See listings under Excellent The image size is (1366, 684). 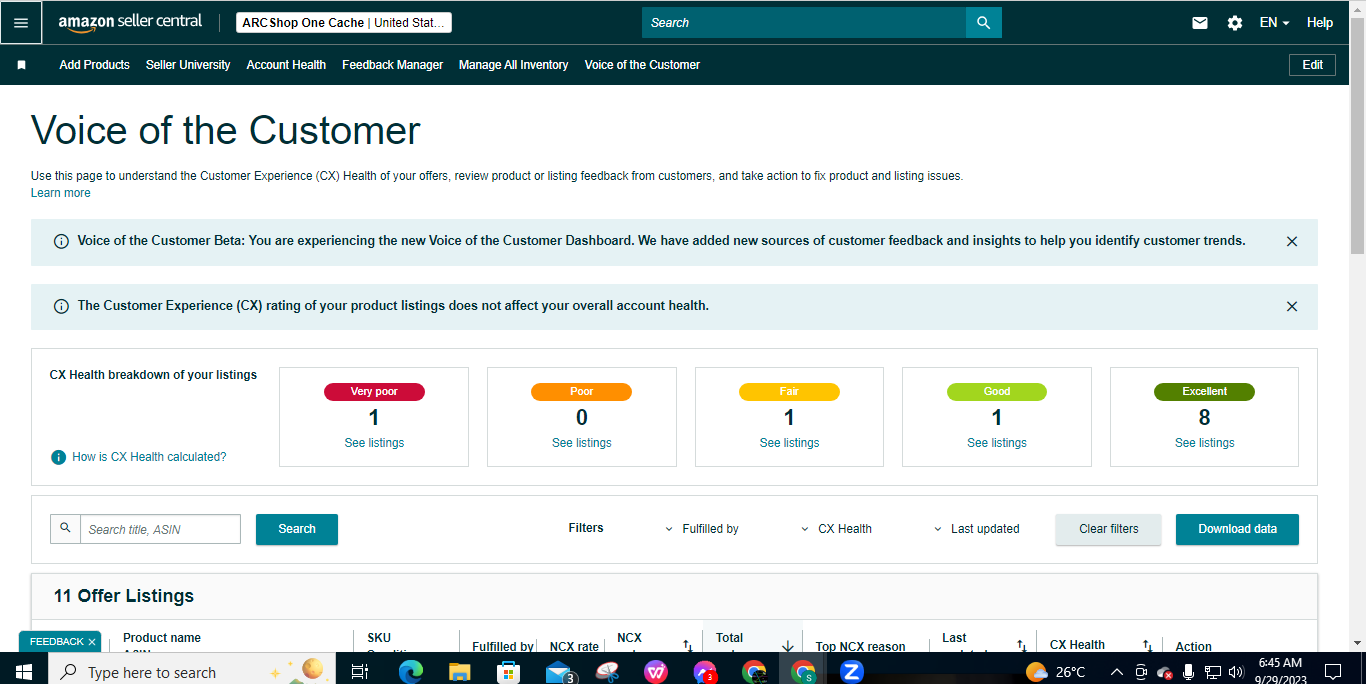1204,443
